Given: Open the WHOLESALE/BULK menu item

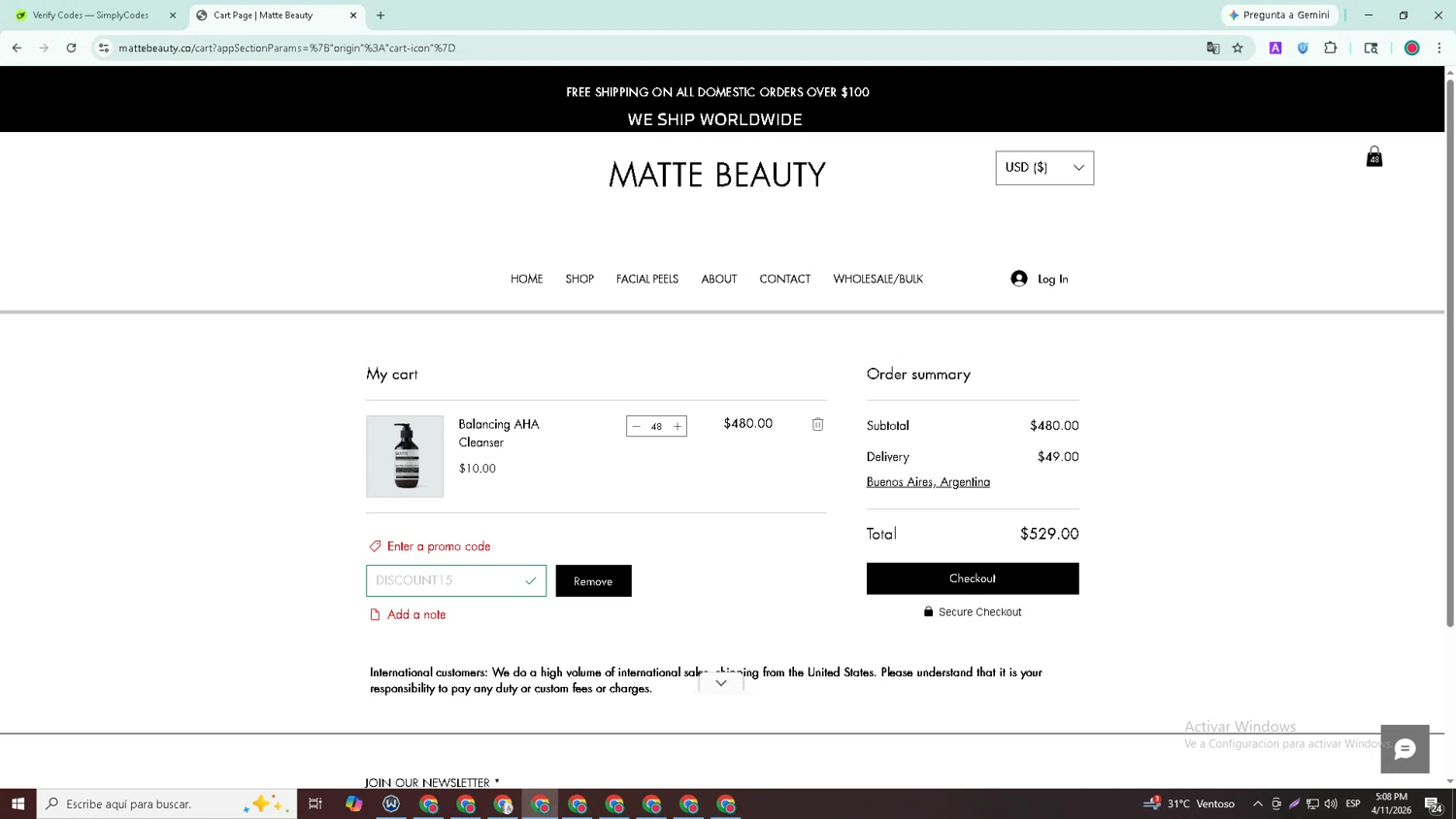Looking at the screenshot, I should coord(878,278).
